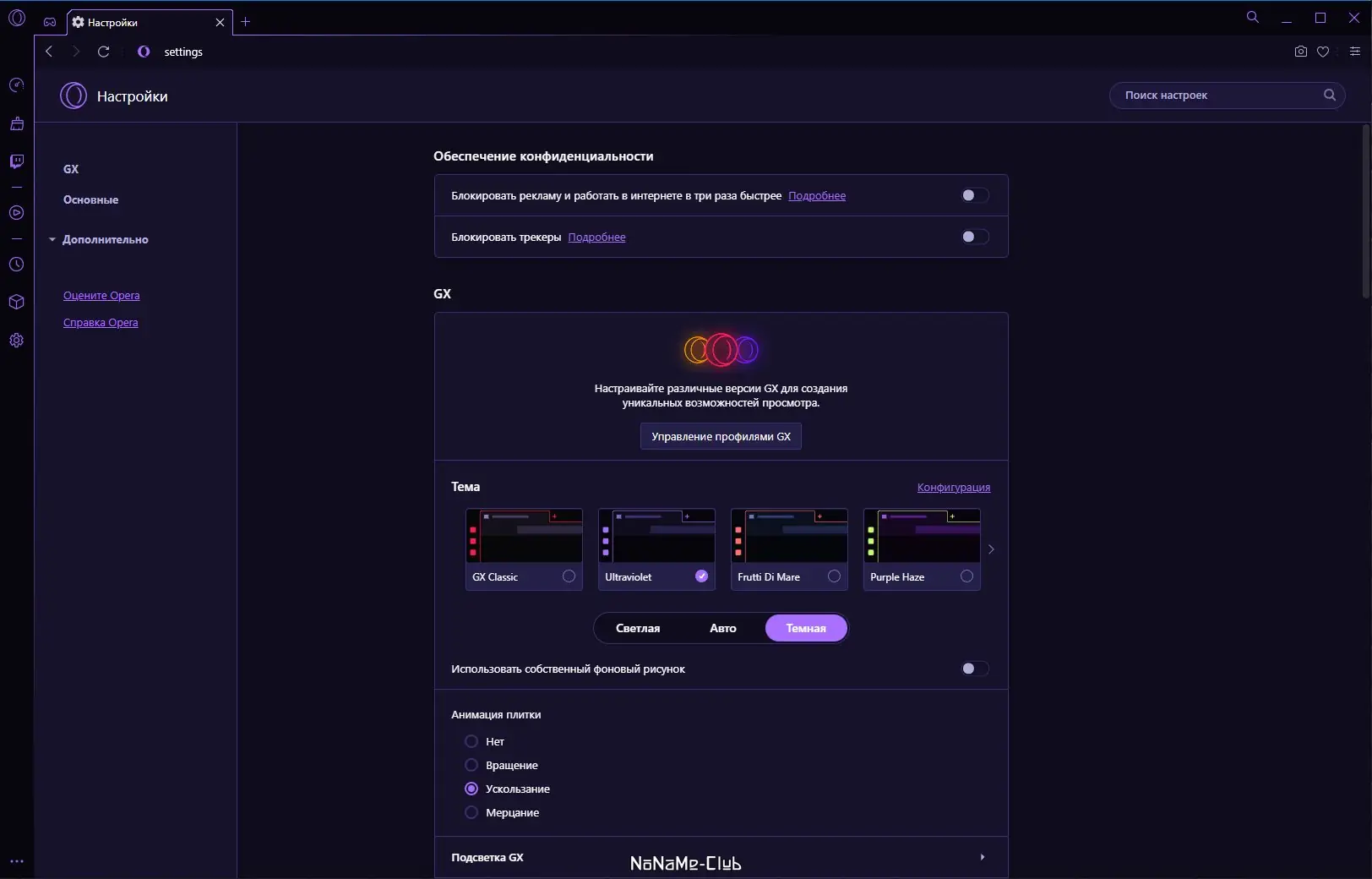Choose Нет for tile animation
Screen dimensions: 1372x879
(471, 741)
